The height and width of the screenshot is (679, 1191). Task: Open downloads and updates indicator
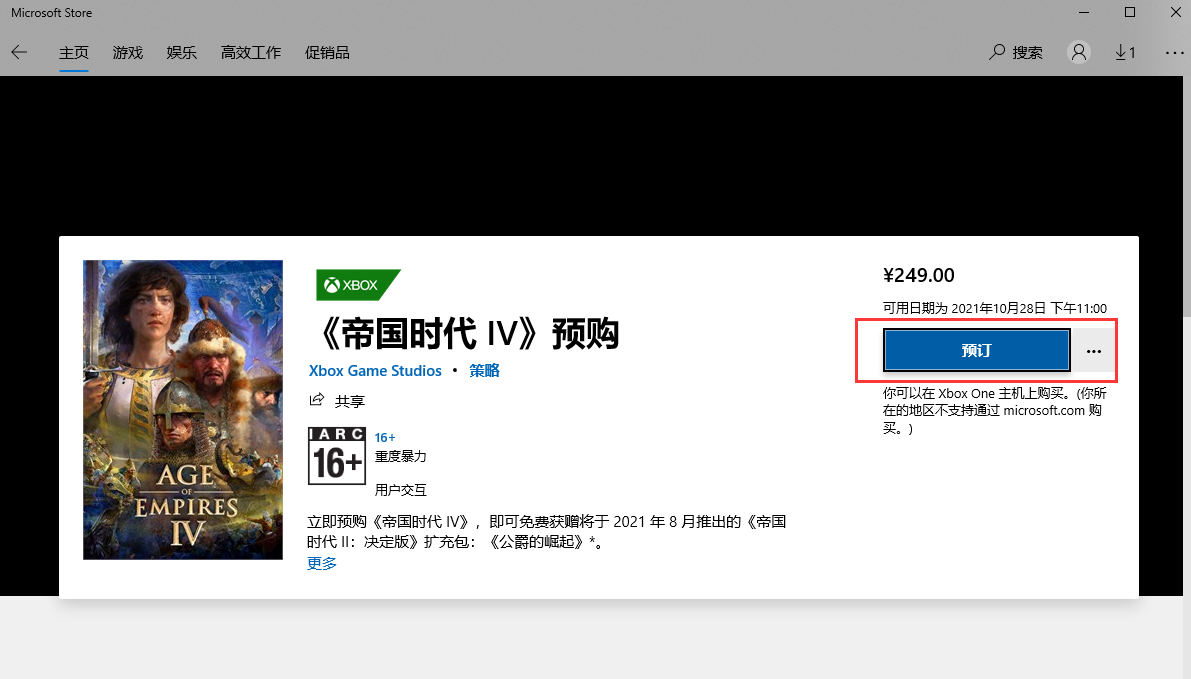[1125, 52]
